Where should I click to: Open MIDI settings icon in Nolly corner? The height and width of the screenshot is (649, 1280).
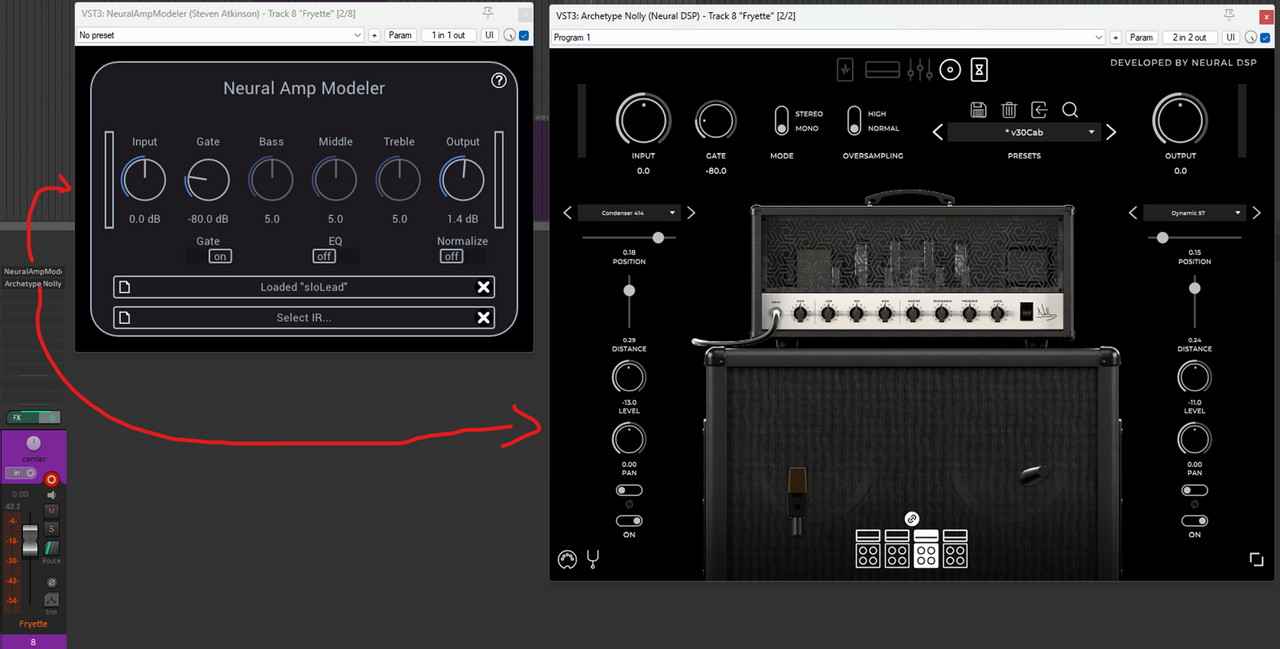(567, 560)
